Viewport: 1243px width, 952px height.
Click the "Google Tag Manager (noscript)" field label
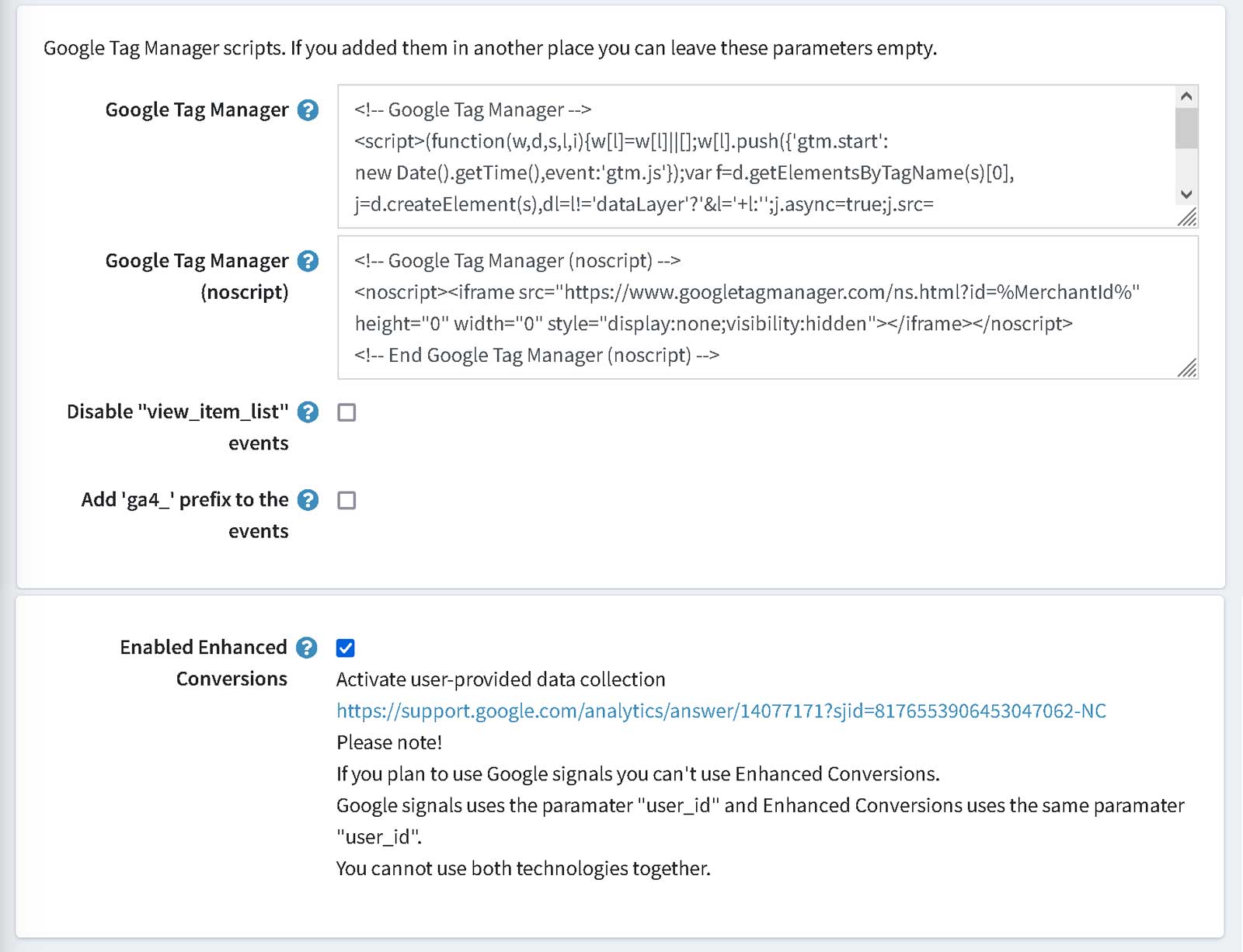click(x=197, y=276)
